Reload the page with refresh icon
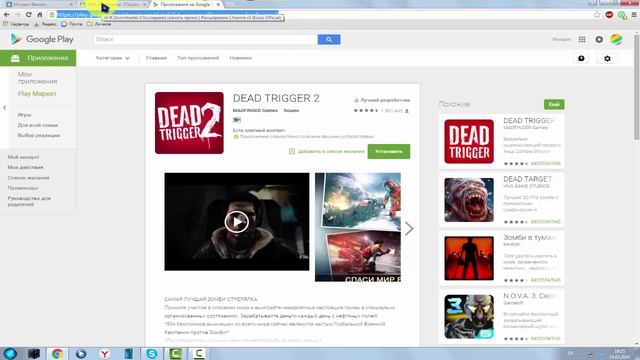 coord(29,15)
